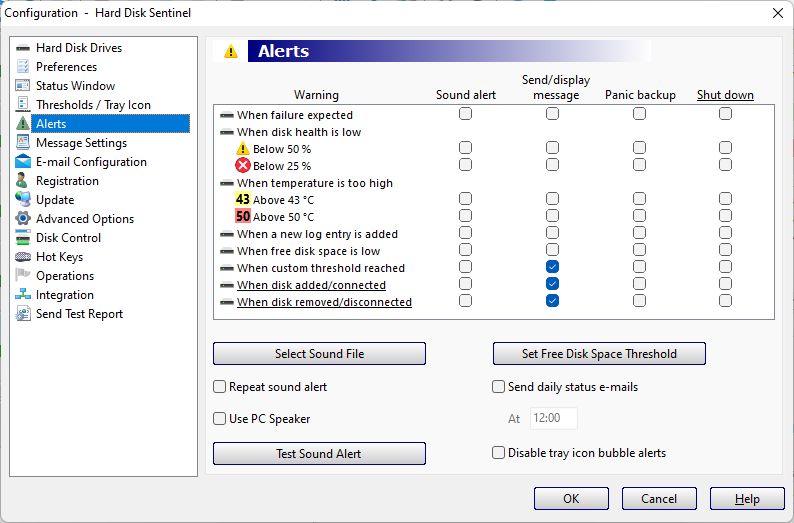The width and height of the screenshot is (794, 523).
Task: Enable Shut down for When failure expected
Action: click(x=726, y=114)
